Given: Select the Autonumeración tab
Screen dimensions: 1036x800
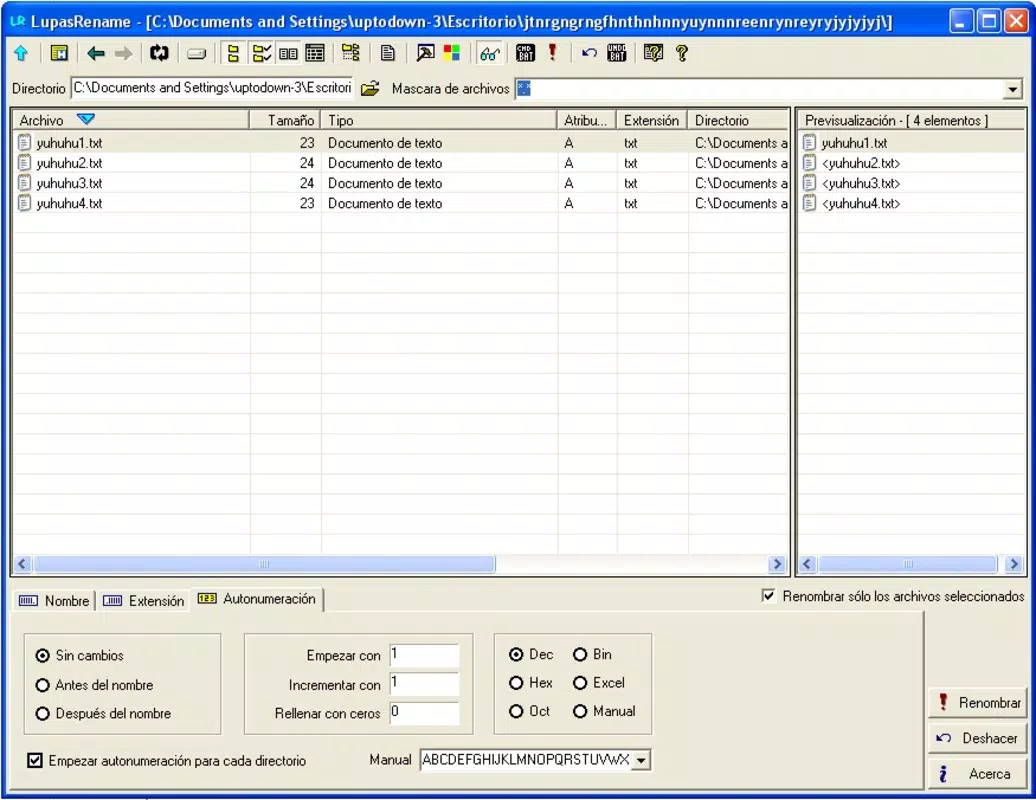Looking at the screenshot, I should click(x=256, y=599).
